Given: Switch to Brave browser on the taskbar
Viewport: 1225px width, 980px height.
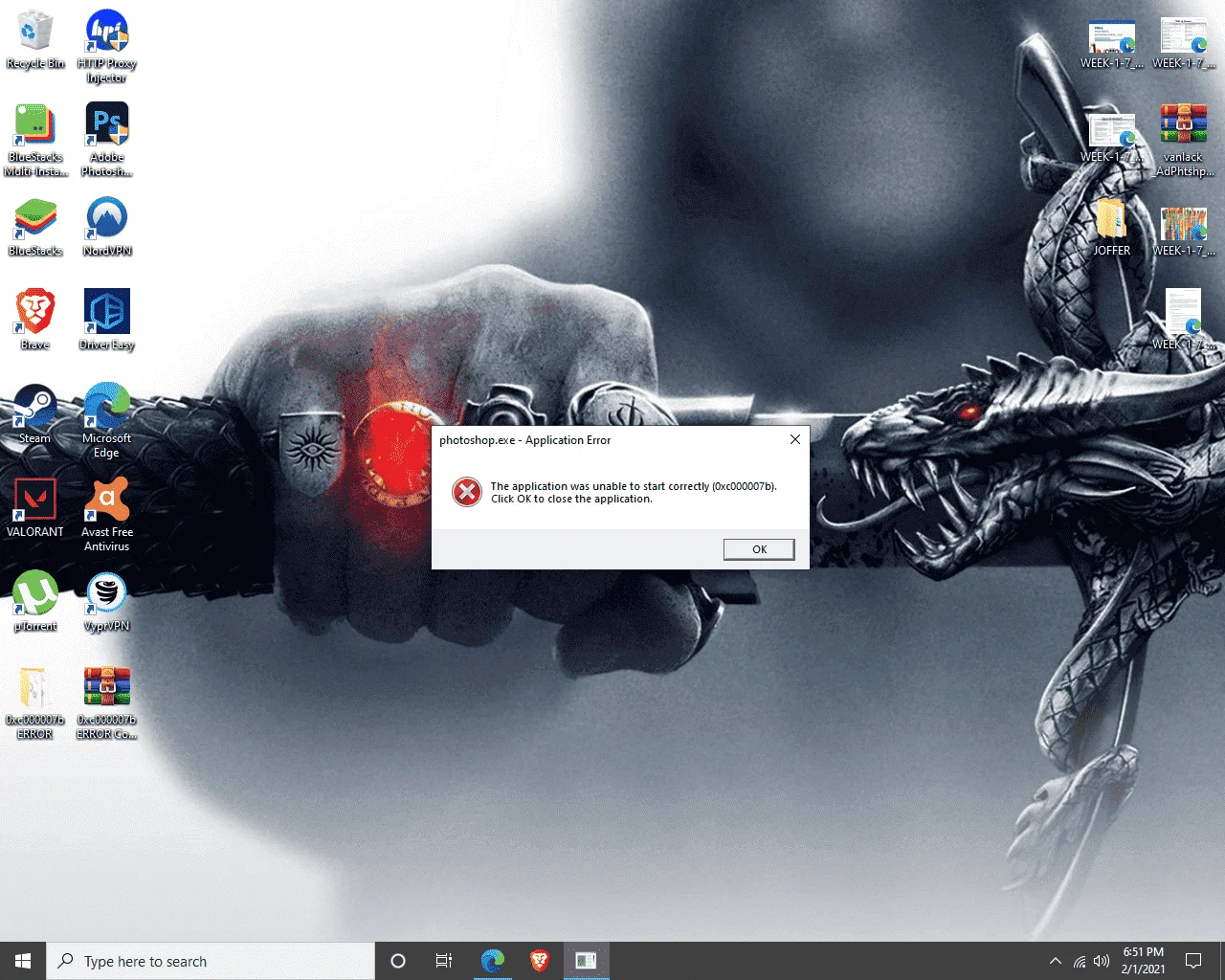Looking at the screenshot, I should coord(540,961).
